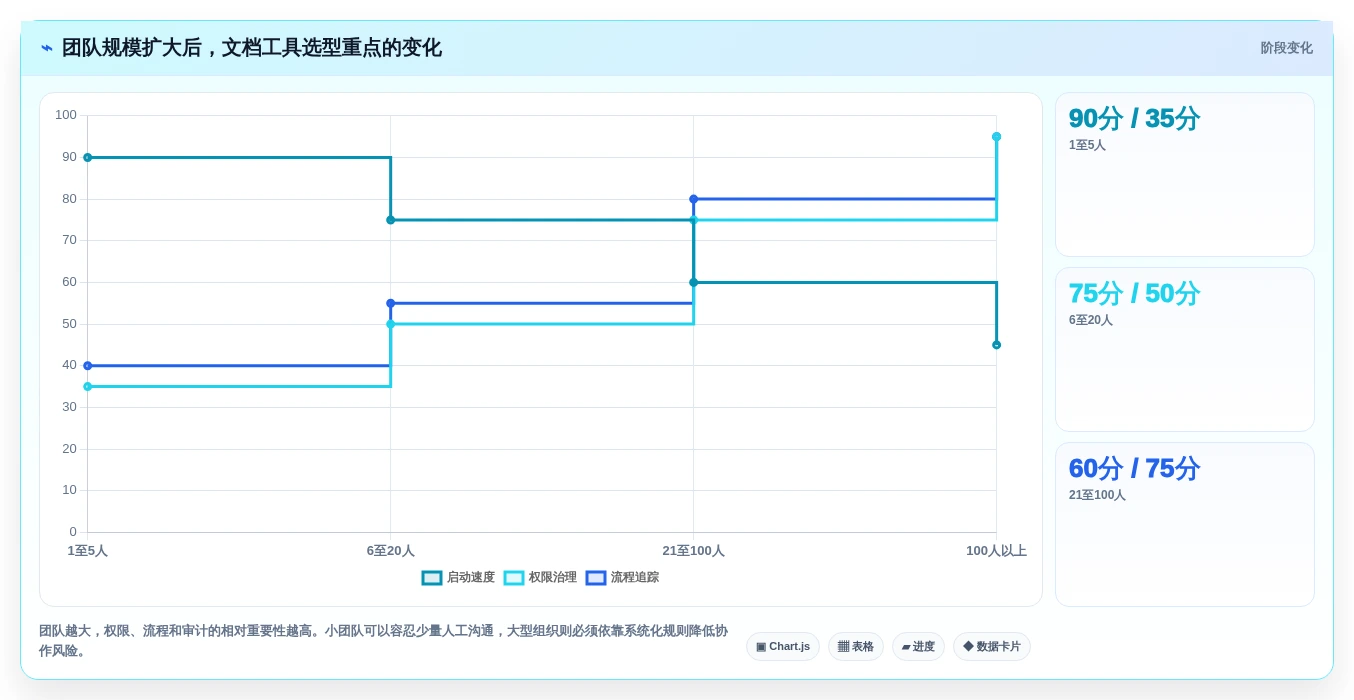The width and height of the screenshot is (1354, 700).
Task: Click the footer text starting 团队越大
Action: pyautogui.click(x=384, y=641)
